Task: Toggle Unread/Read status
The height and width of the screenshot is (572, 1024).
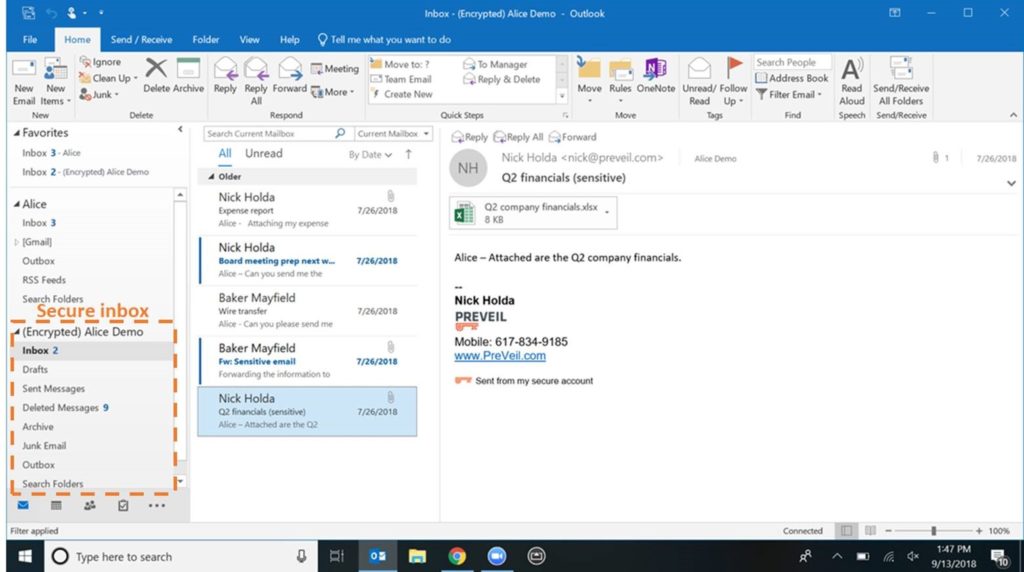Action: point(699,82)
